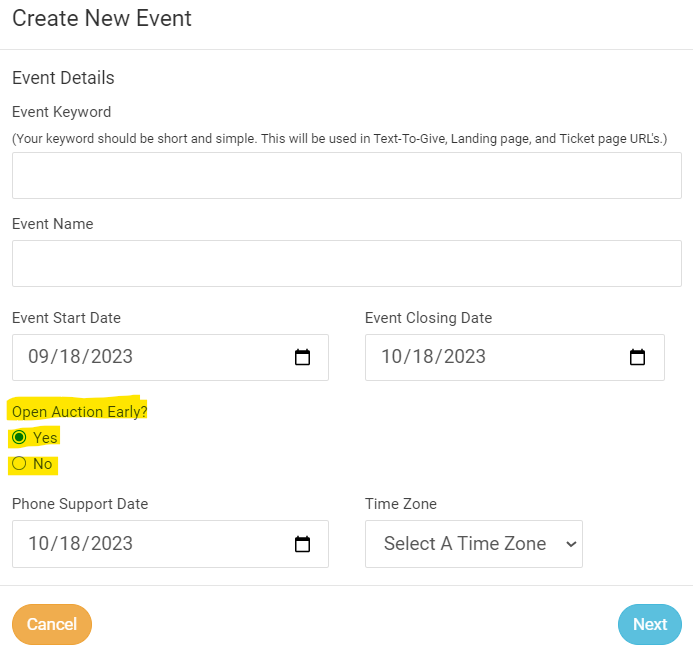This screenshot has width=693, height=655.
Task: Select No for Open Auction Early
Action: point(19,464)
